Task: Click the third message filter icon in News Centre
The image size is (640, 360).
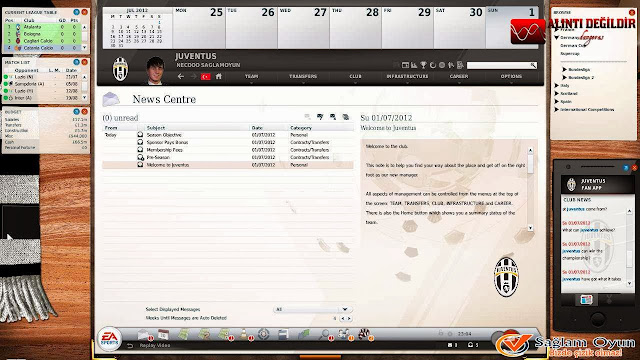Action: click(x=333, y=117)
